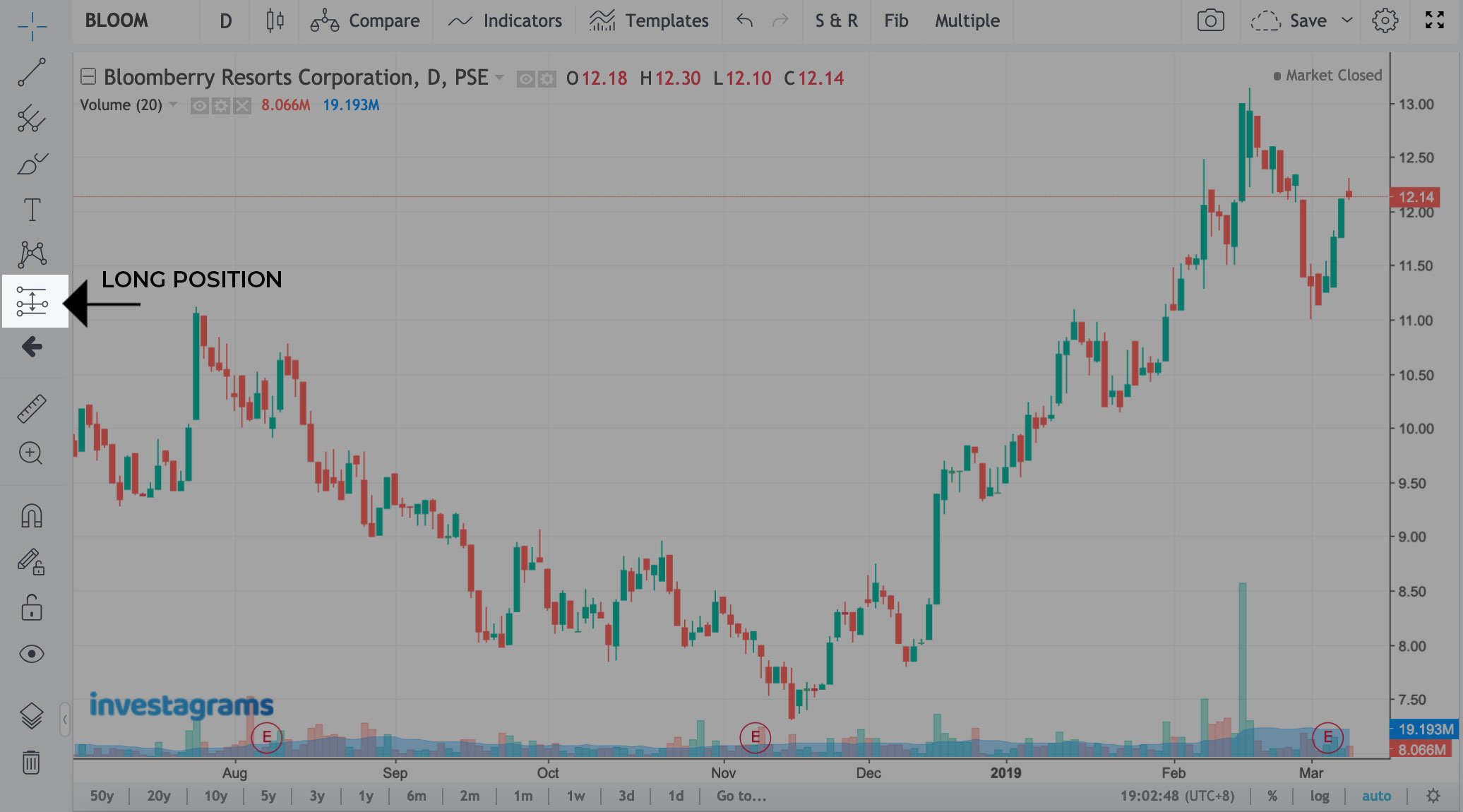Activate the zoom in tool

(32, 453)
